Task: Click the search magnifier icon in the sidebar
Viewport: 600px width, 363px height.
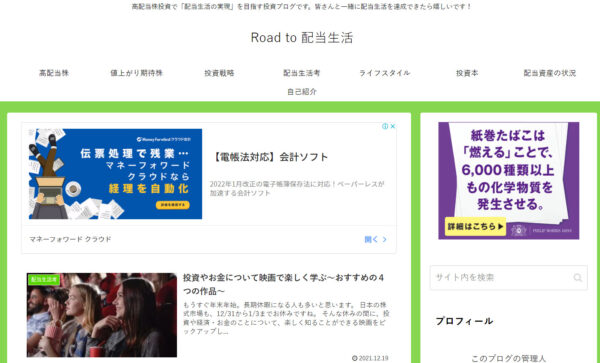Action: 577,278
